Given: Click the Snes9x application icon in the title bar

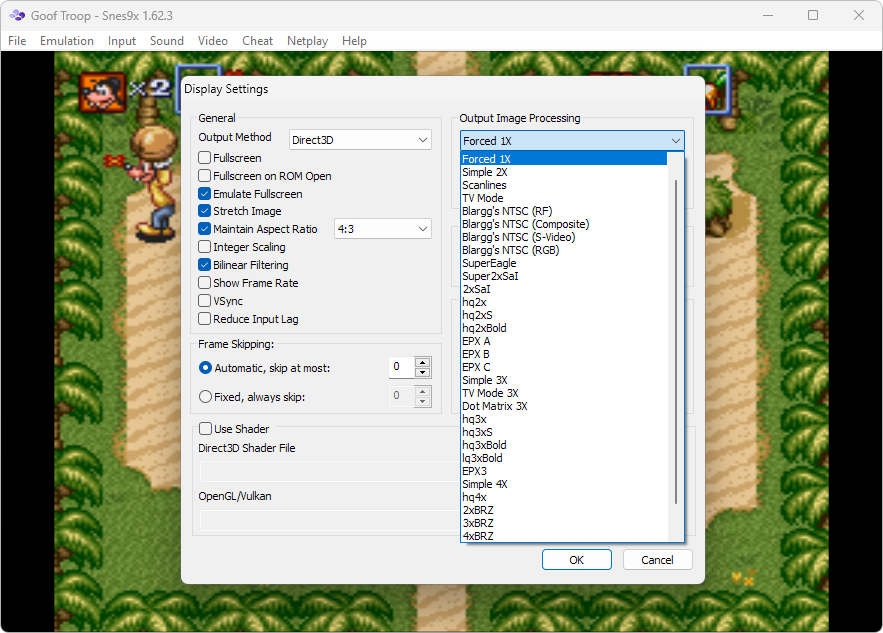Looking at the screenshot, I should pyautogui.click(x=17, y=15).
